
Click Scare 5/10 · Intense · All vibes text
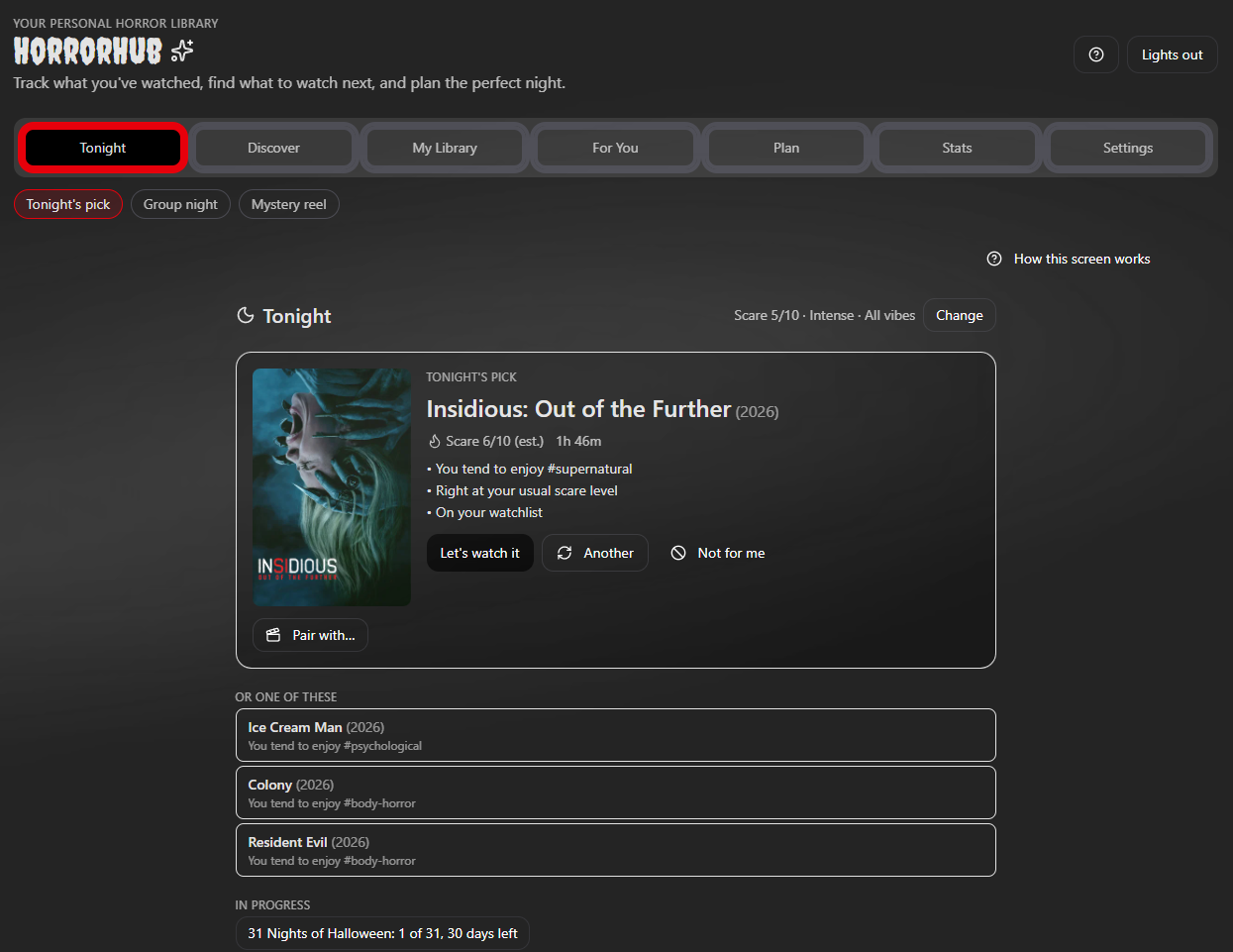[x=824, y=315]
